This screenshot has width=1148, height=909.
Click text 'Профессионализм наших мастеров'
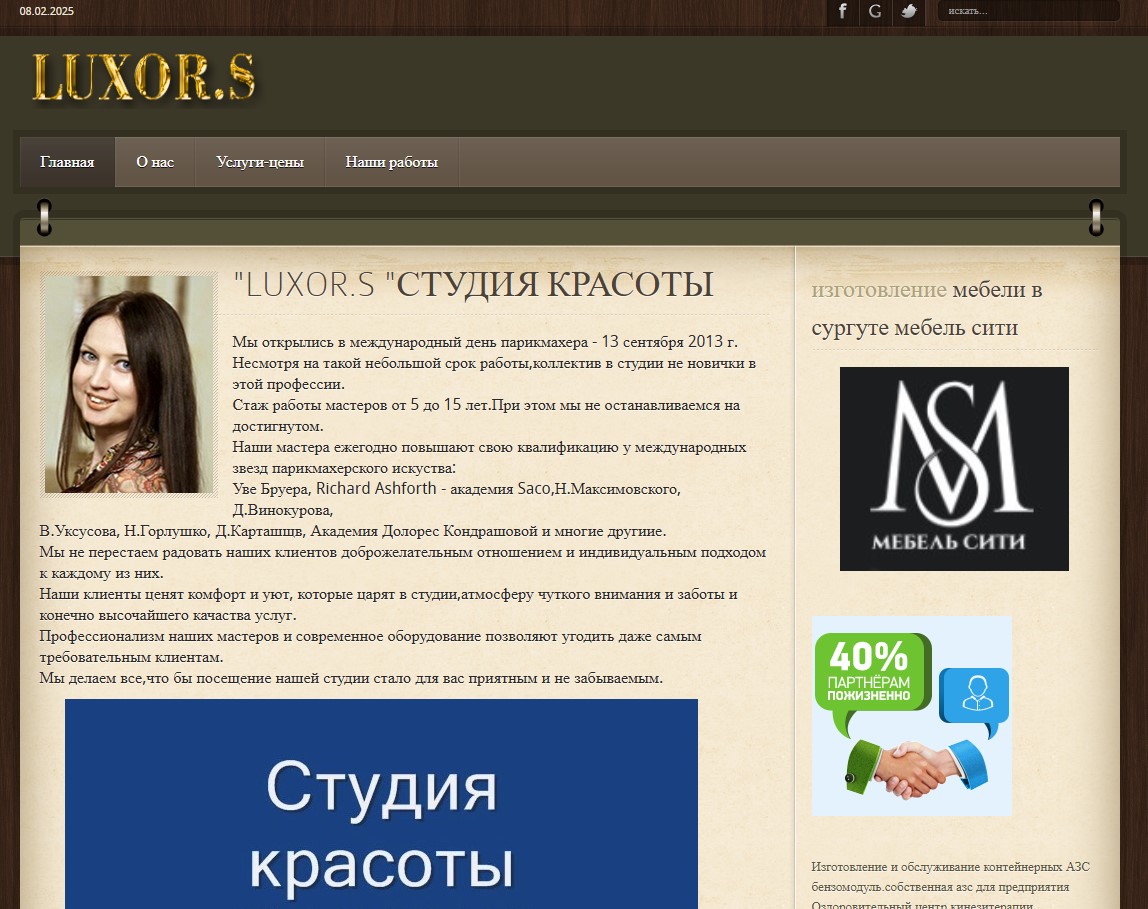[x=159, y=636]
